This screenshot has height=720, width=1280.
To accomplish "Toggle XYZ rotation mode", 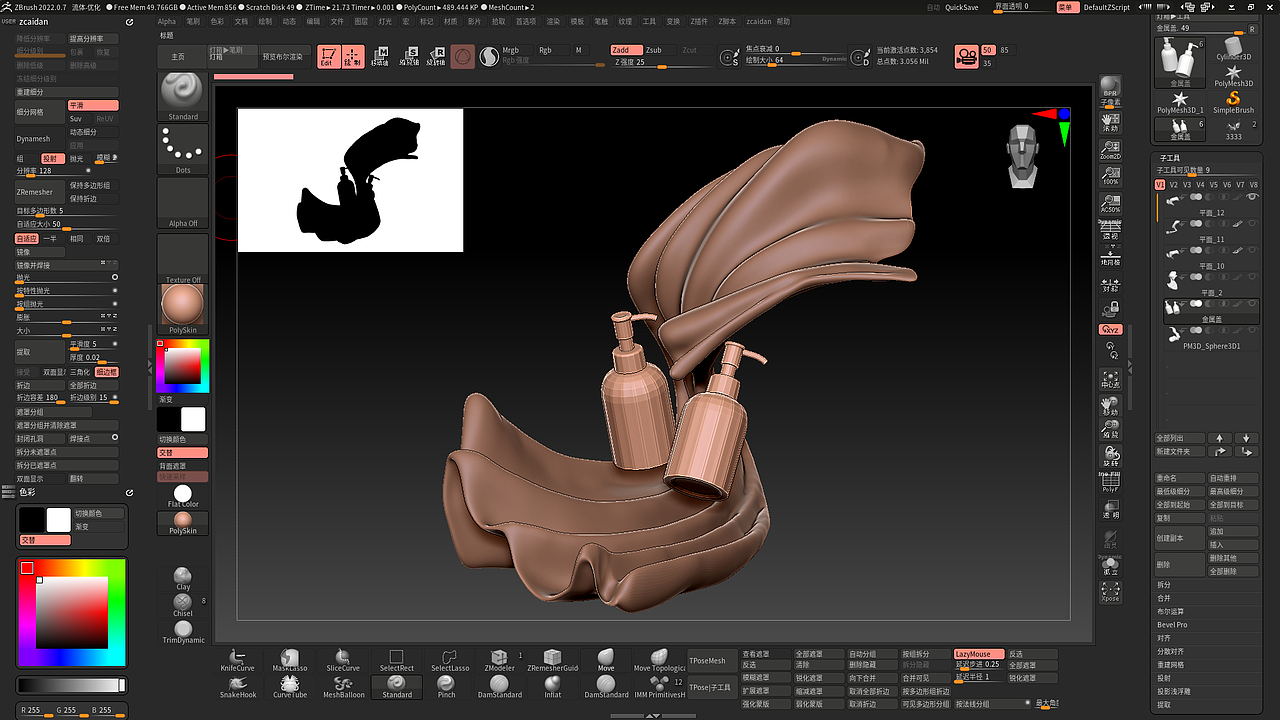I will coord(1110,329).
